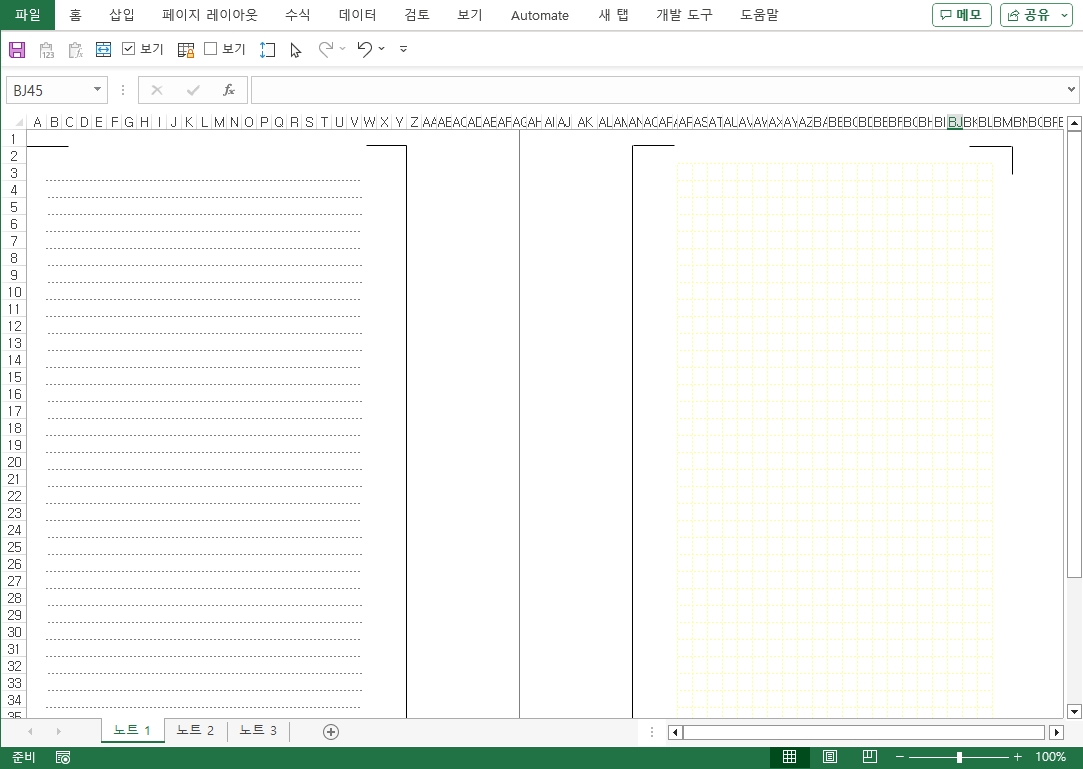Click the Name Box showing BJ45
The image size is (1083, 769).
[x=48, y=91]
